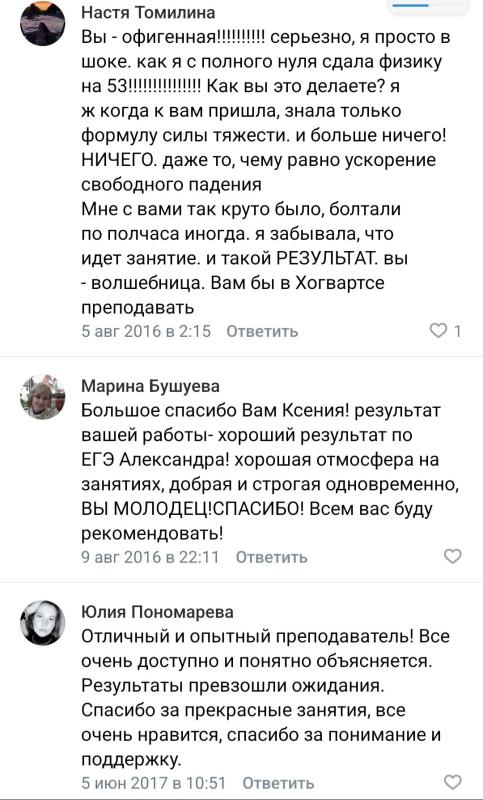Image resolution: width=483 pixels, height=800 pixels.
Task: View the like count 1 beside heart
Action: (x=457, y=331)
